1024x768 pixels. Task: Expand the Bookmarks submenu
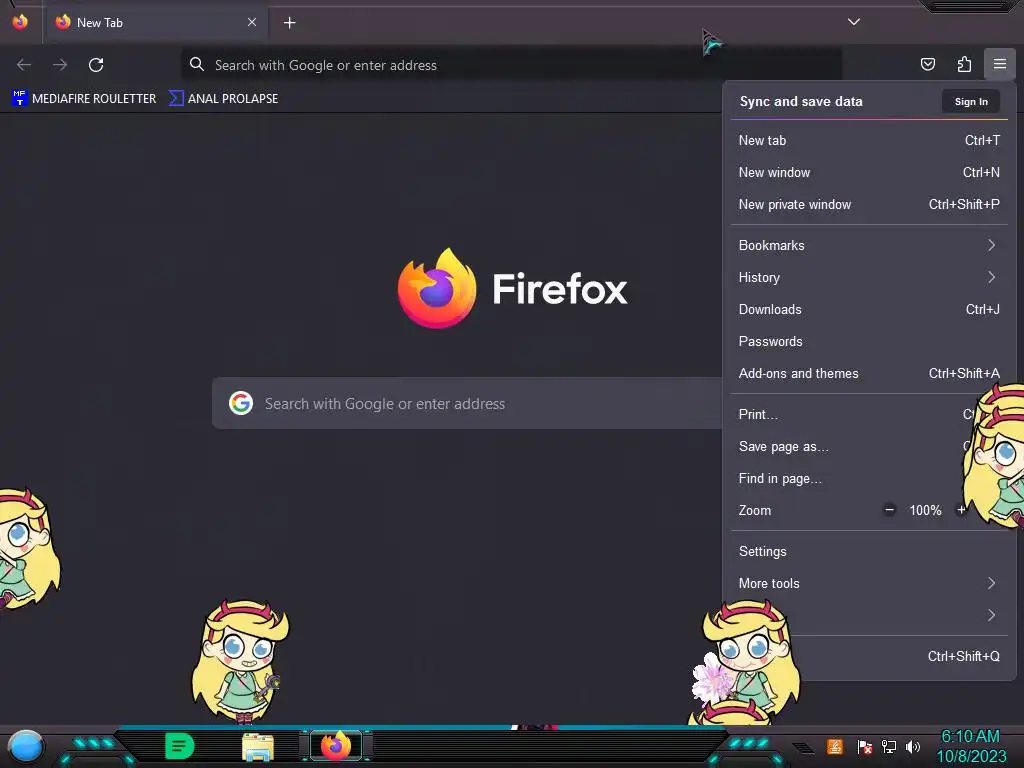click(869, 246)
